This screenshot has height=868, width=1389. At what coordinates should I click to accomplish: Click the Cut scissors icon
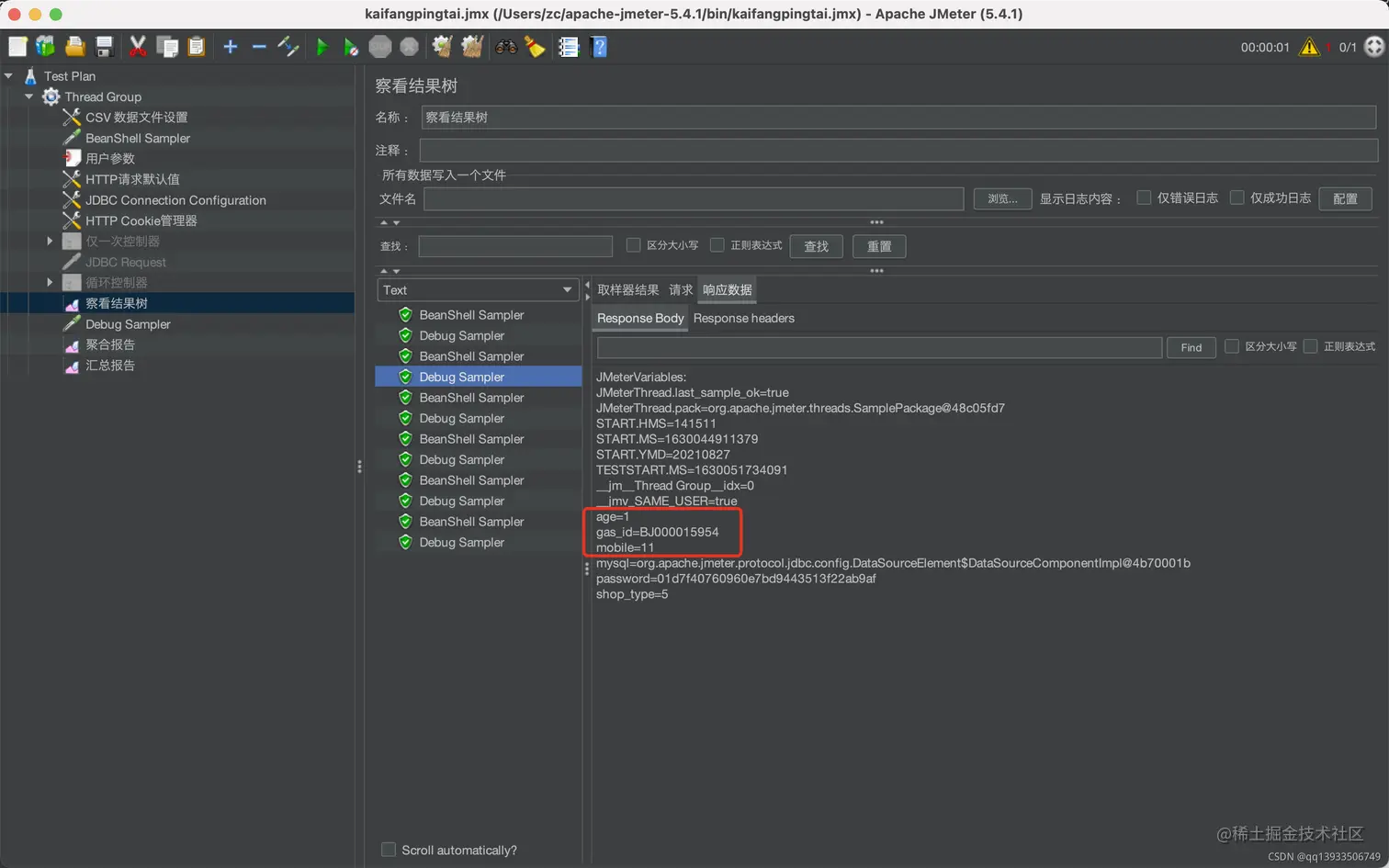point(138,46)
